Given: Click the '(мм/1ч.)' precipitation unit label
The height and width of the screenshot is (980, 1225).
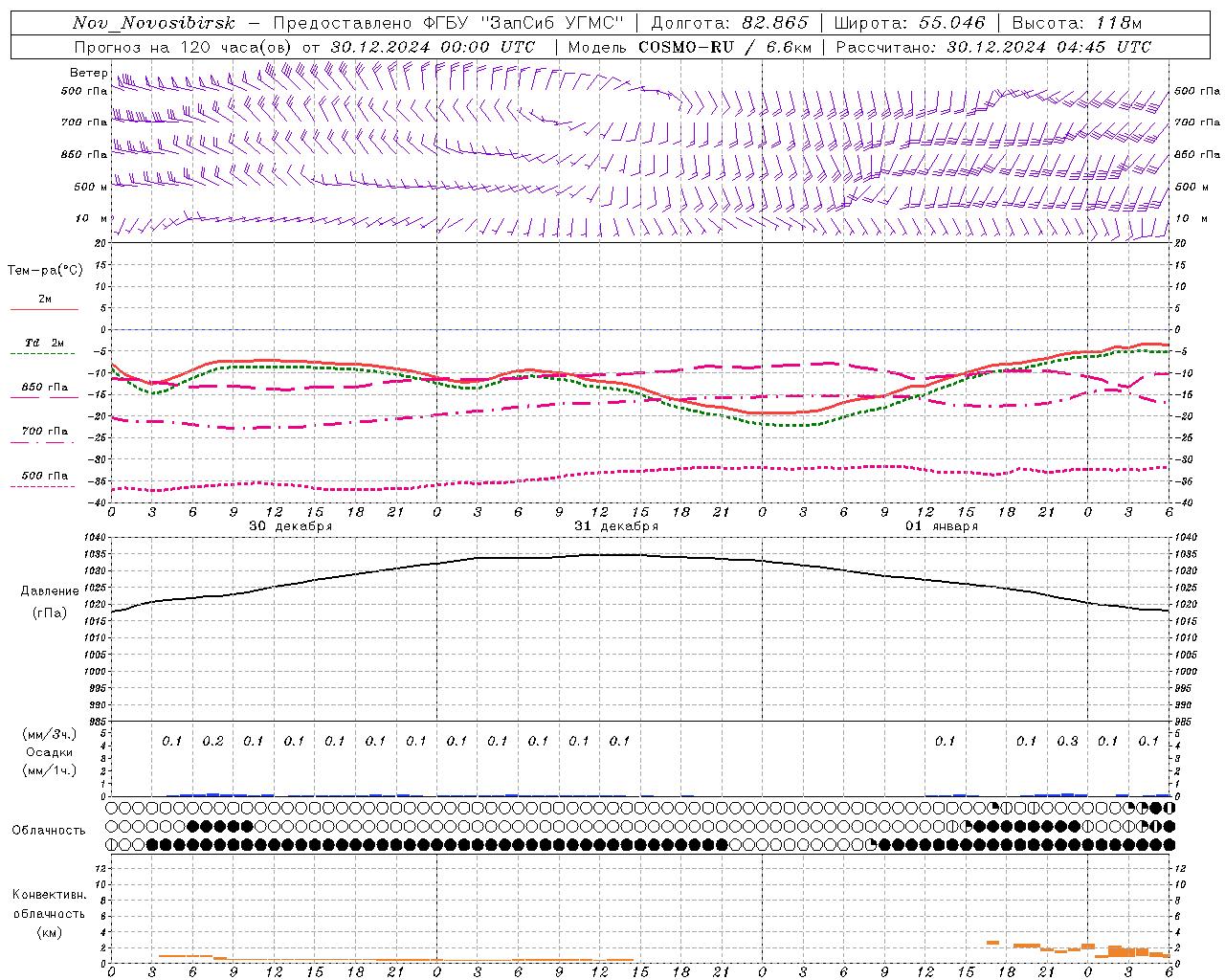Looking at the screenshot, I should (x=50, y=770).
